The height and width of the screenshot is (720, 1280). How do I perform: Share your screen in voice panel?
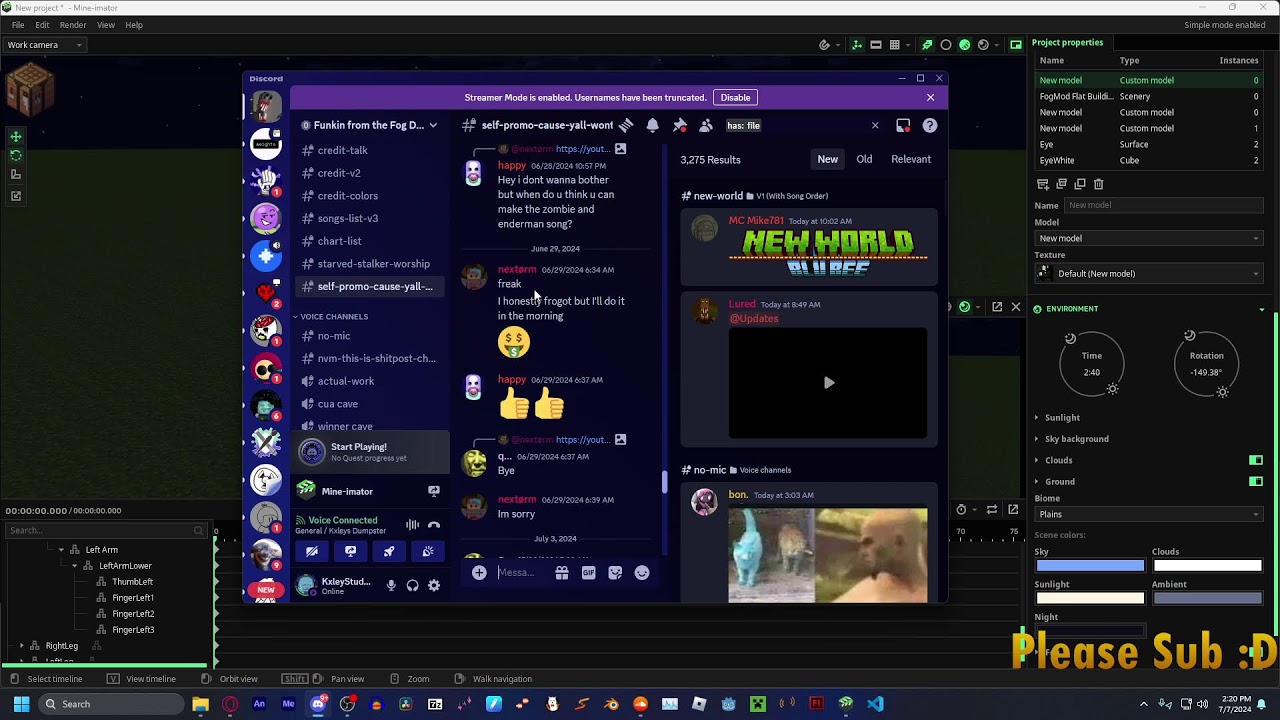point(350,551)
